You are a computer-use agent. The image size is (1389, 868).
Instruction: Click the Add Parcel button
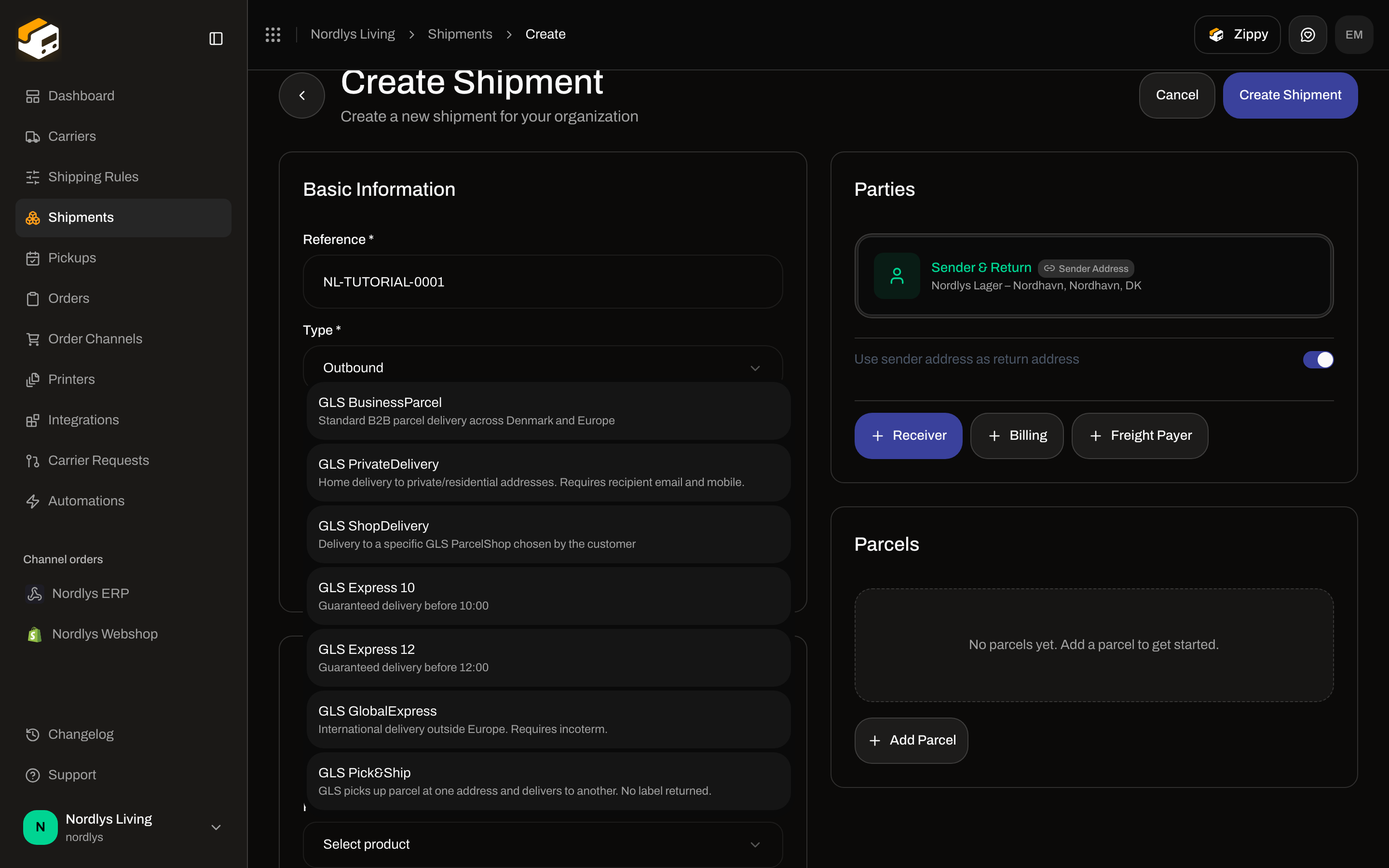tap(911, 741)
